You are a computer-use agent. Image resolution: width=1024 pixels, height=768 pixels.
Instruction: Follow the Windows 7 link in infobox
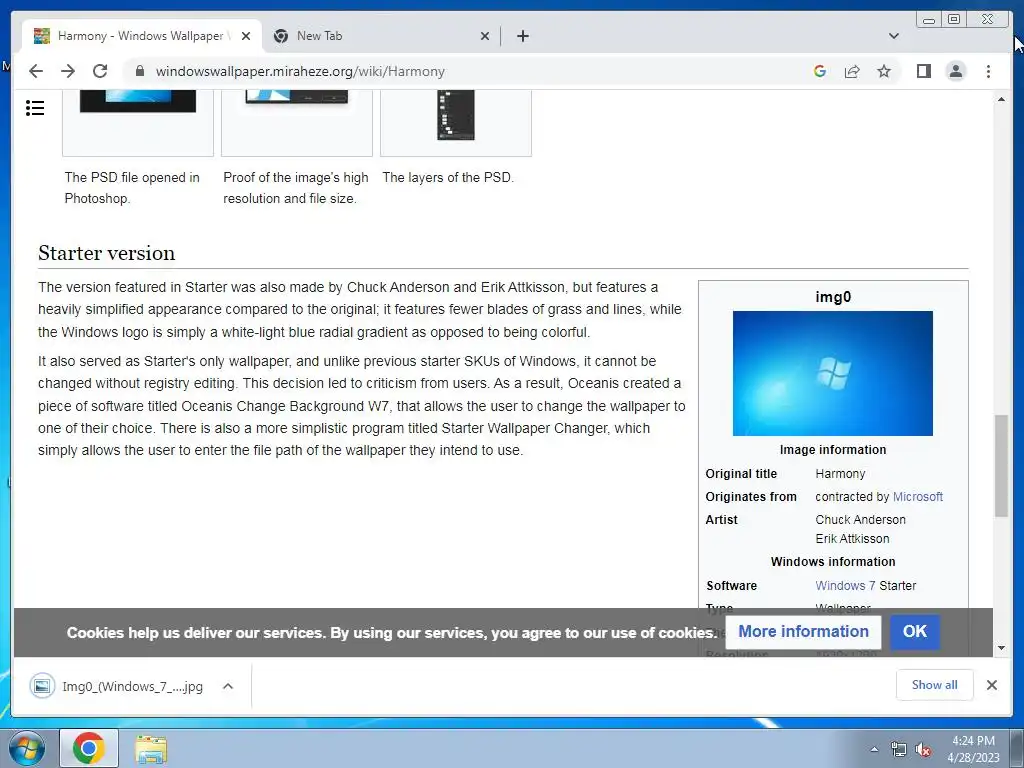845,585
